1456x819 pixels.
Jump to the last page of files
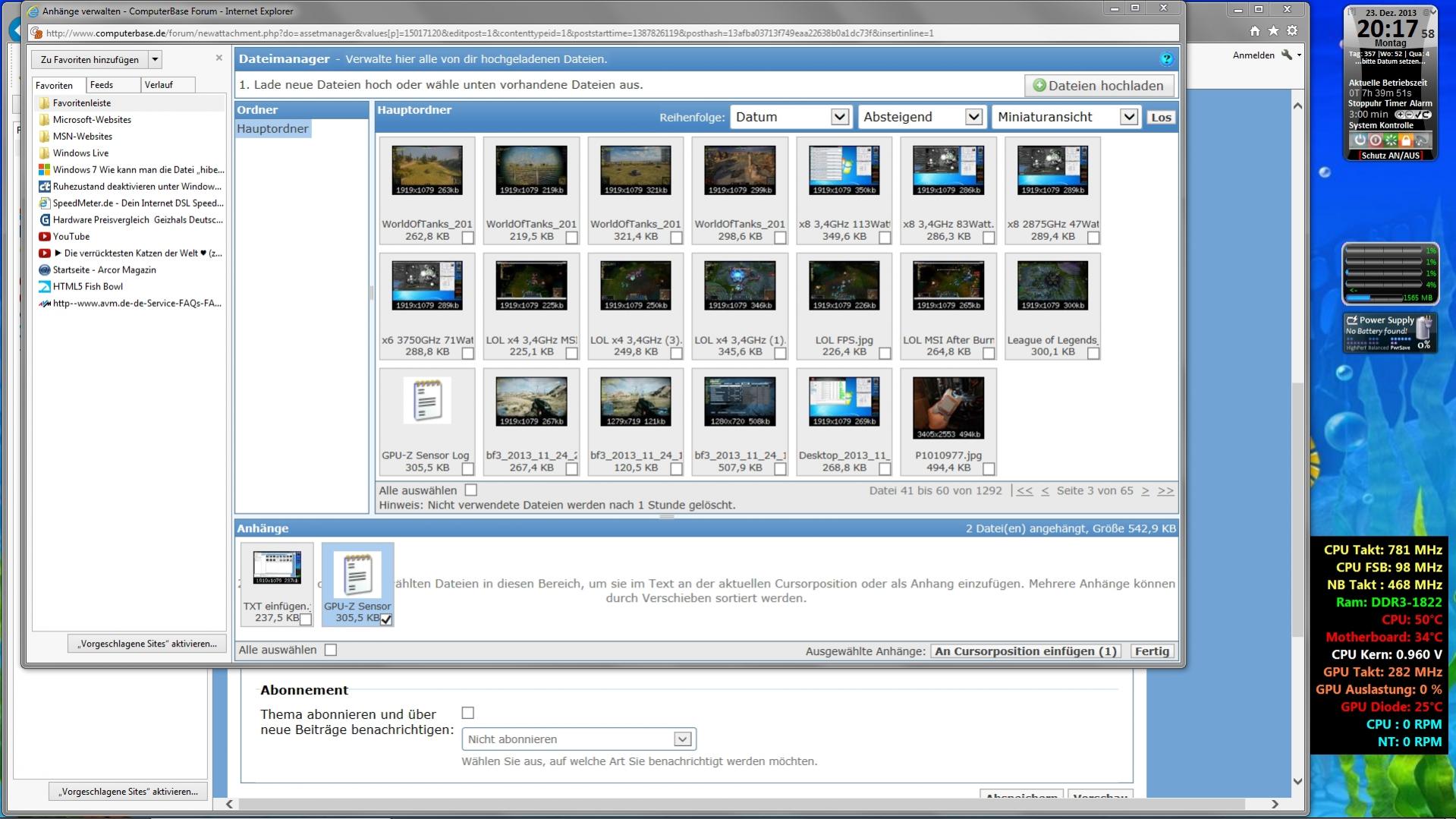1166,491
